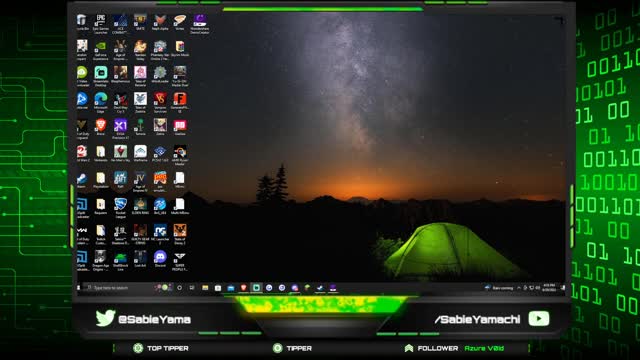Open the weather widget in the taskbar
The height and width of the screenshot is (360, 640).
499,288
